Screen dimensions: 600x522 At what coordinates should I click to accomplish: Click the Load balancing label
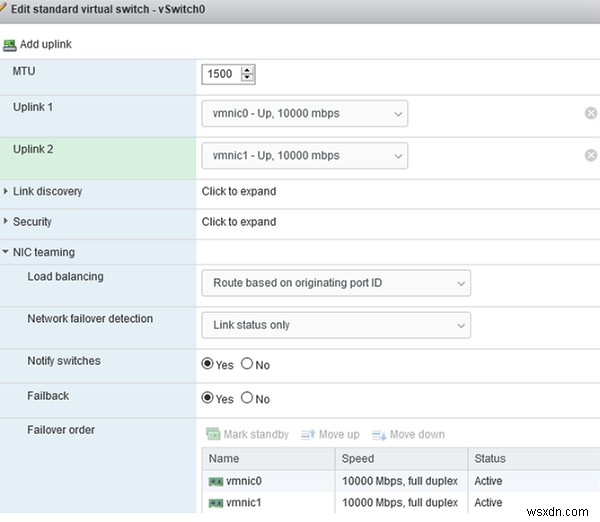[65, 276]
